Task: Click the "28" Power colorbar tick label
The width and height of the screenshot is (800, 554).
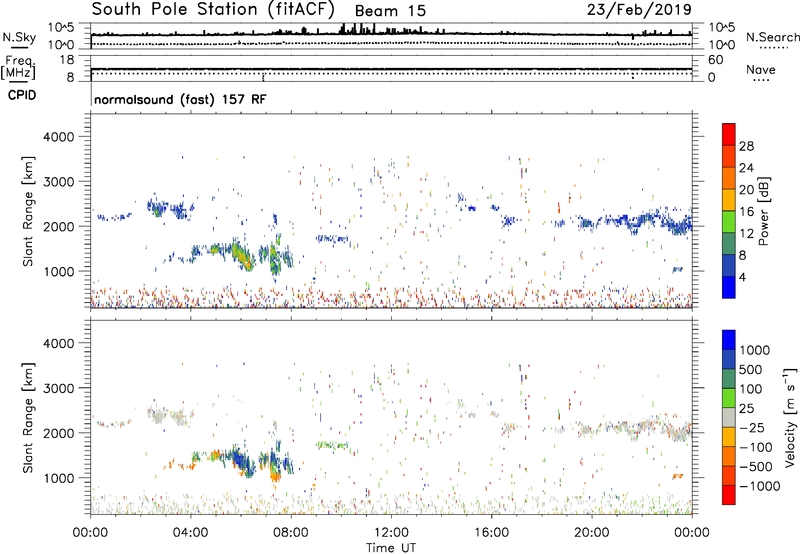Action: [x=746, y=146]
